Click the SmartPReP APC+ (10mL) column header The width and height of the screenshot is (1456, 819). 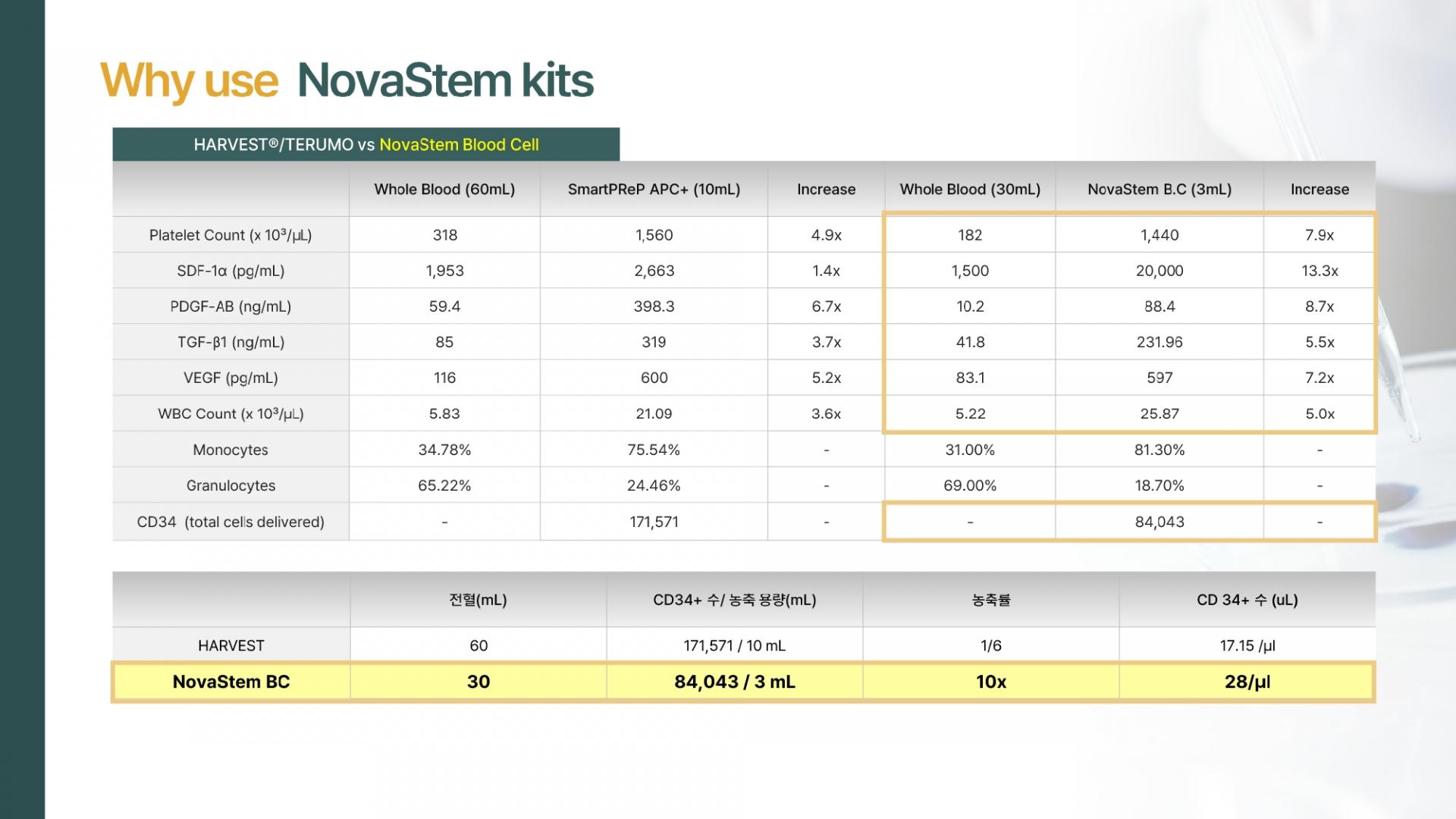pos(654,190)
